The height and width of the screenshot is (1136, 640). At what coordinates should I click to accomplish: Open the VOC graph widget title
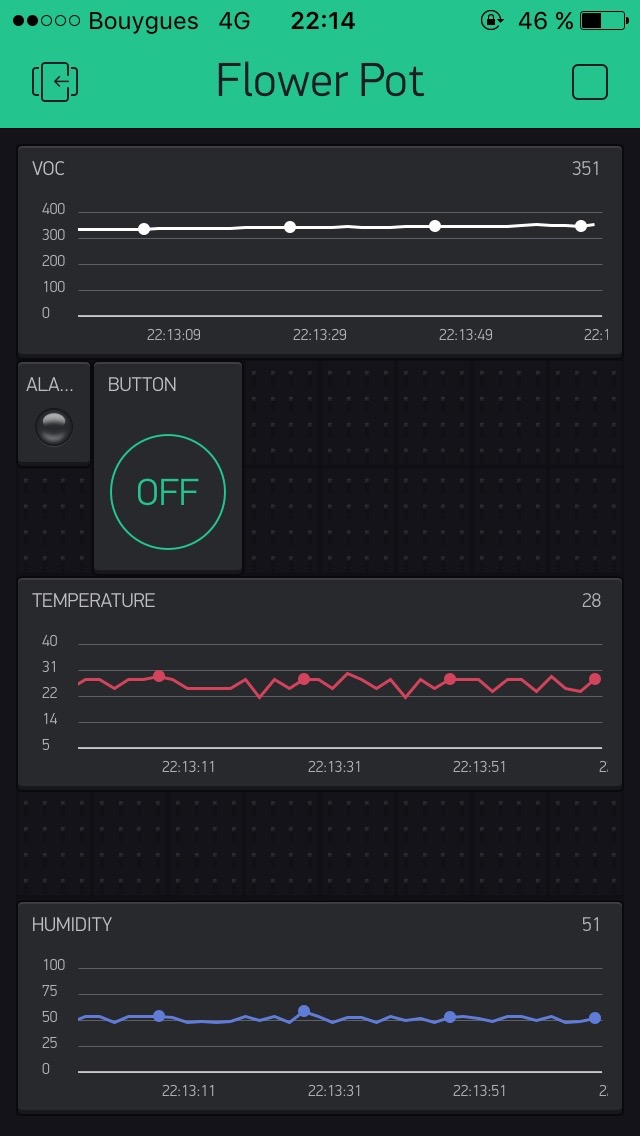coord(48,168)
